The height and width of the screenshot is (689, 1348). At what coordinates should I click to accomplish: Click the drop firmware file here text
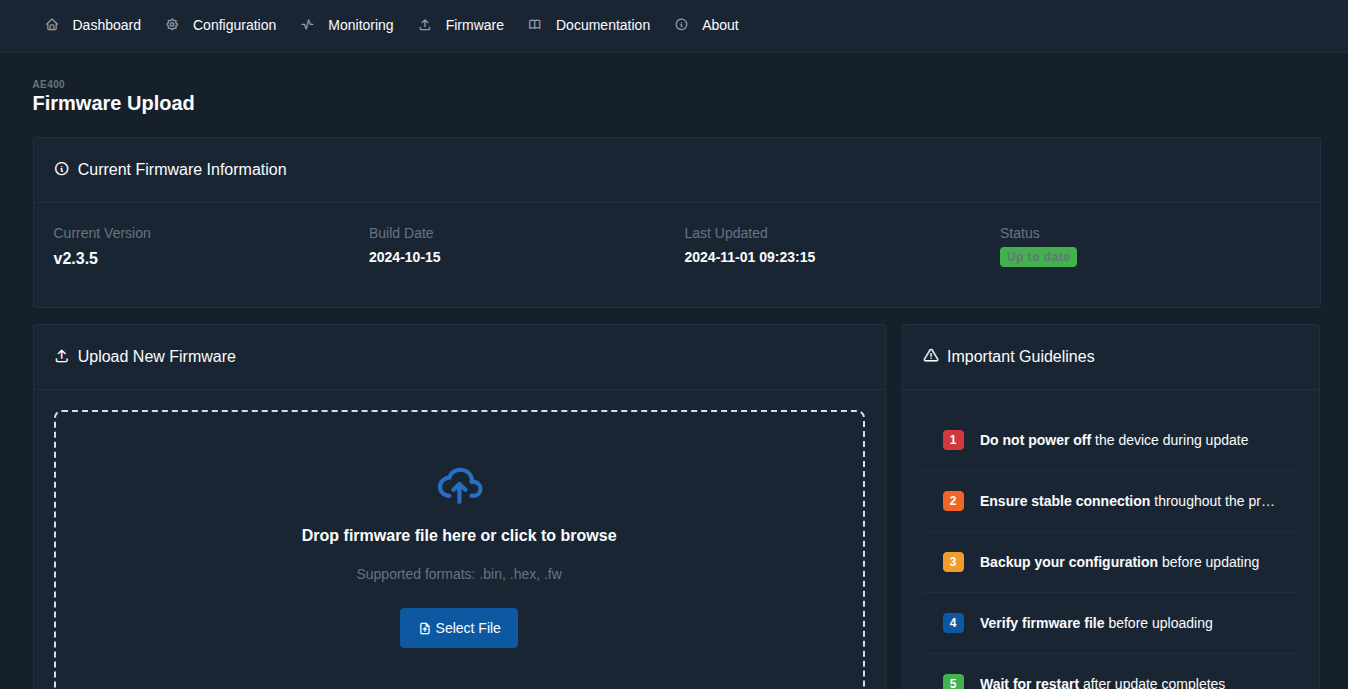[x=459, y=535]
